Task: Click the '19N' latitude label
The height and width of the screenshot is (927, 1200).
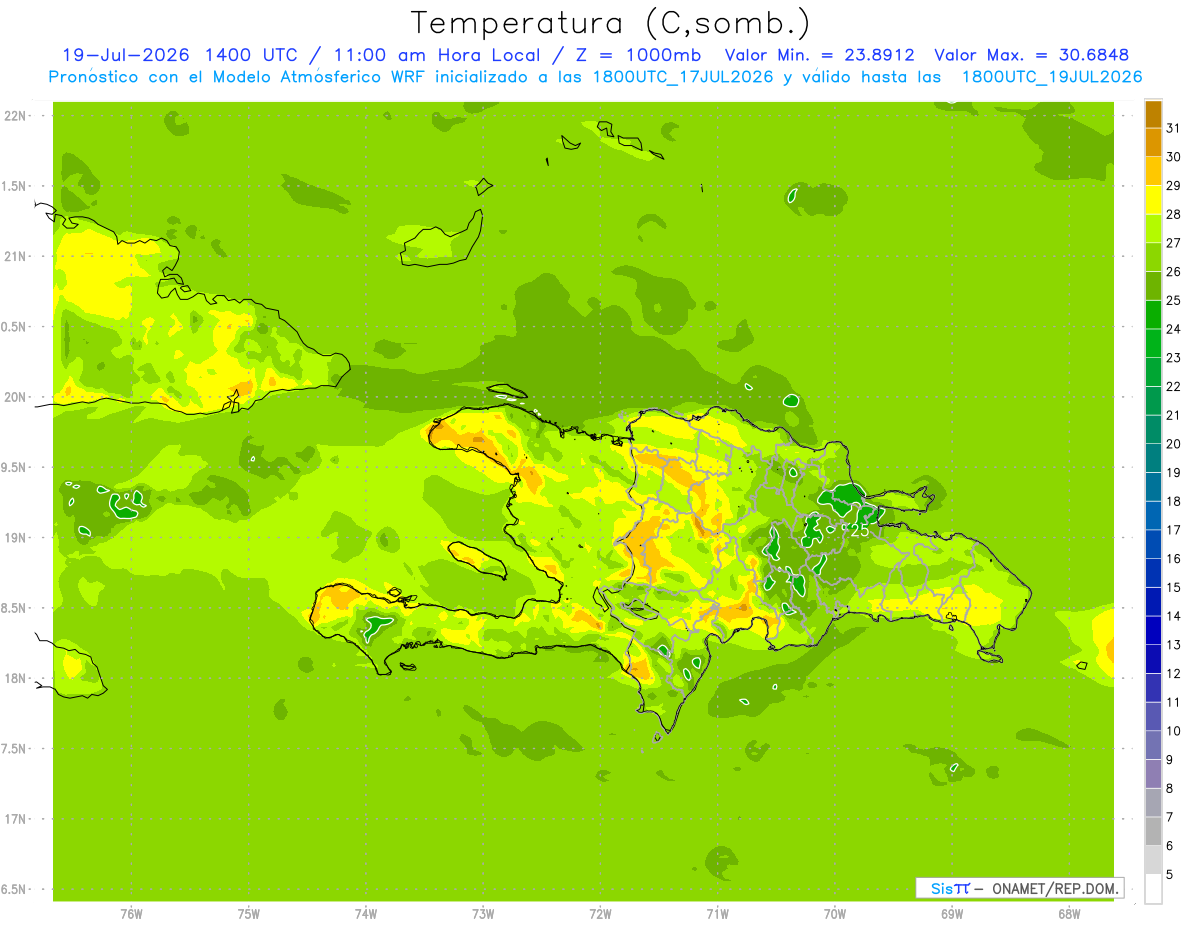Action: click(x=15, y=538)
